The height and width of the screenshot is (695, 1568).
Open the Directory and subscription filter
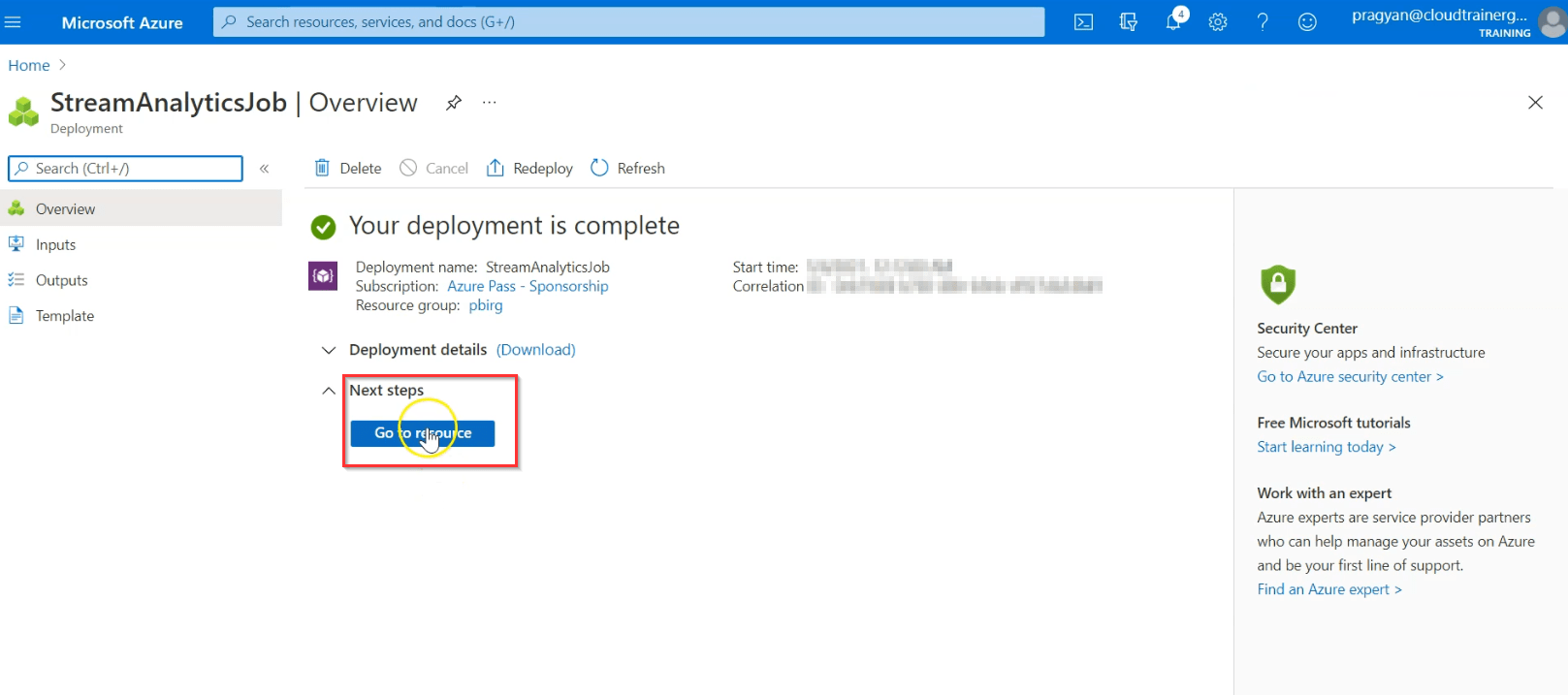(x=1129, y=21)
